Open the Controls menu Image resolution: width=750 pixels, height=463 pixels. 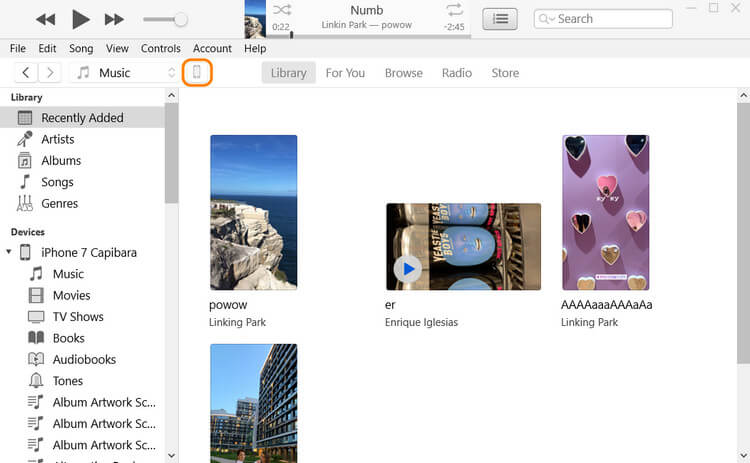[x=161, y=48]
